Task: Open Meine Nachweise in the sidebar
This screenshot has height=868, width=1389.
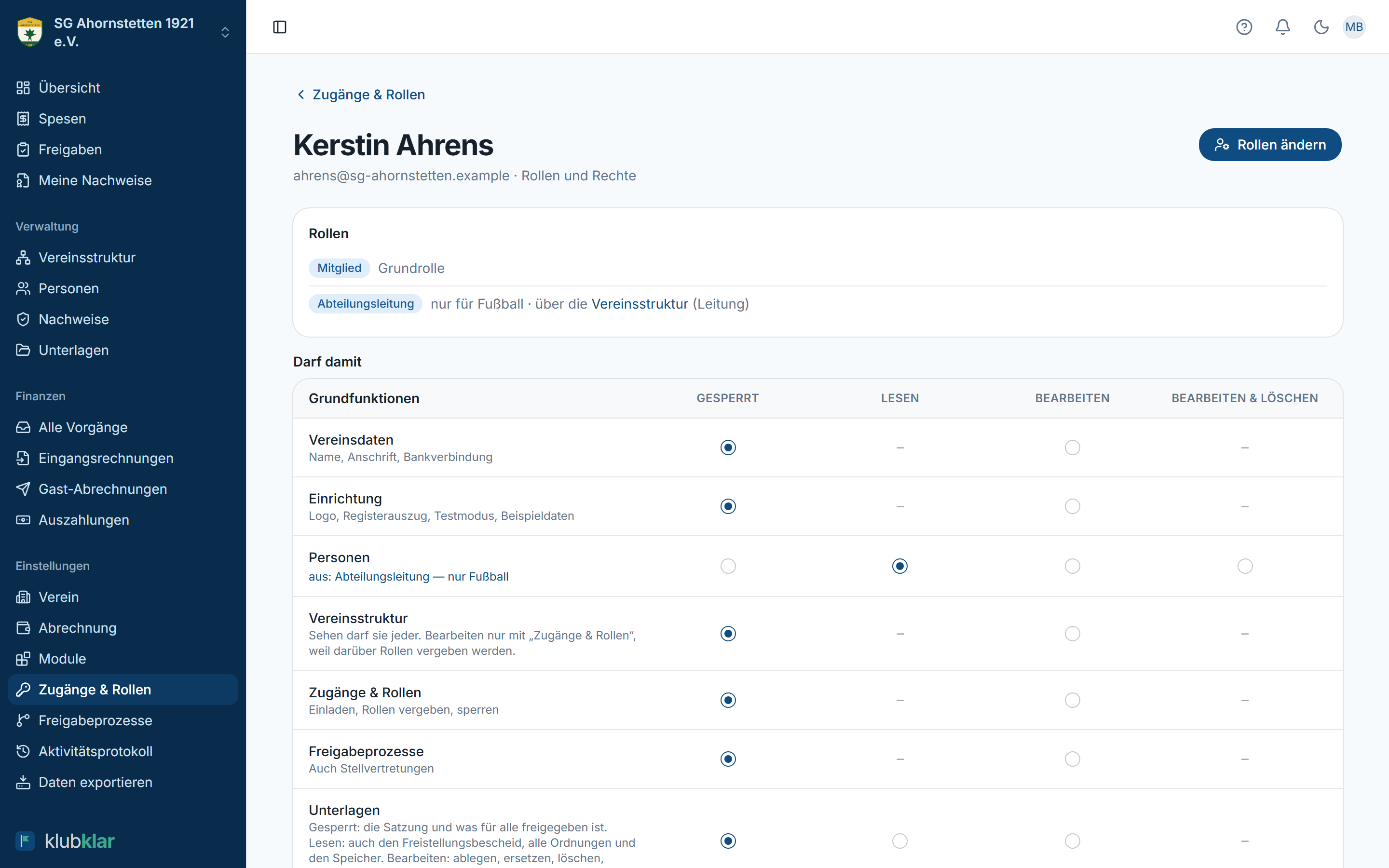Action: pyautogui.click(x=123, y=180)
